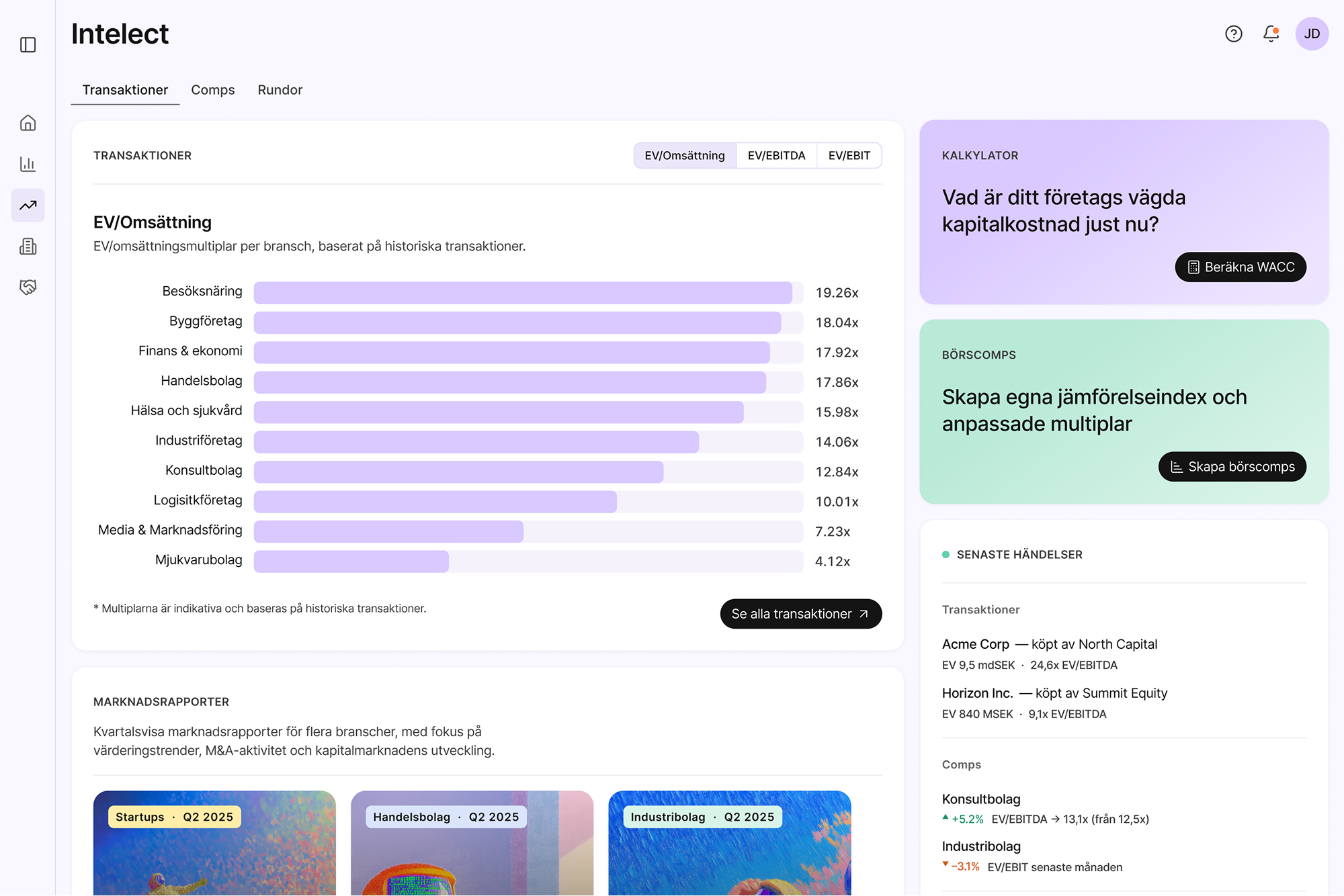Open notifications via the bell icon
Screen dimensions: 1344x896
(1271, 34)
